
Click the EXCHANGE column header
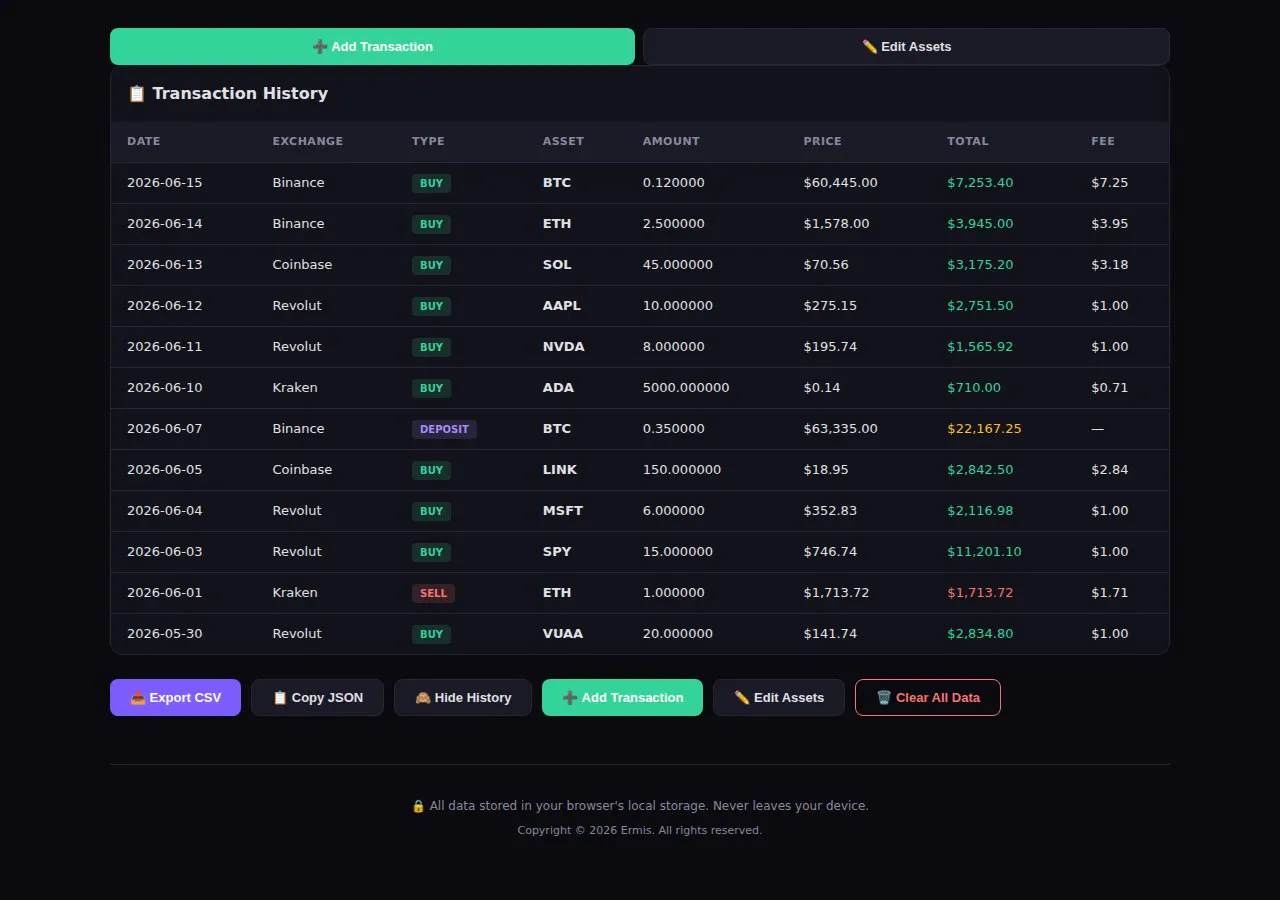pyautogui.click(x=308, y=141)
